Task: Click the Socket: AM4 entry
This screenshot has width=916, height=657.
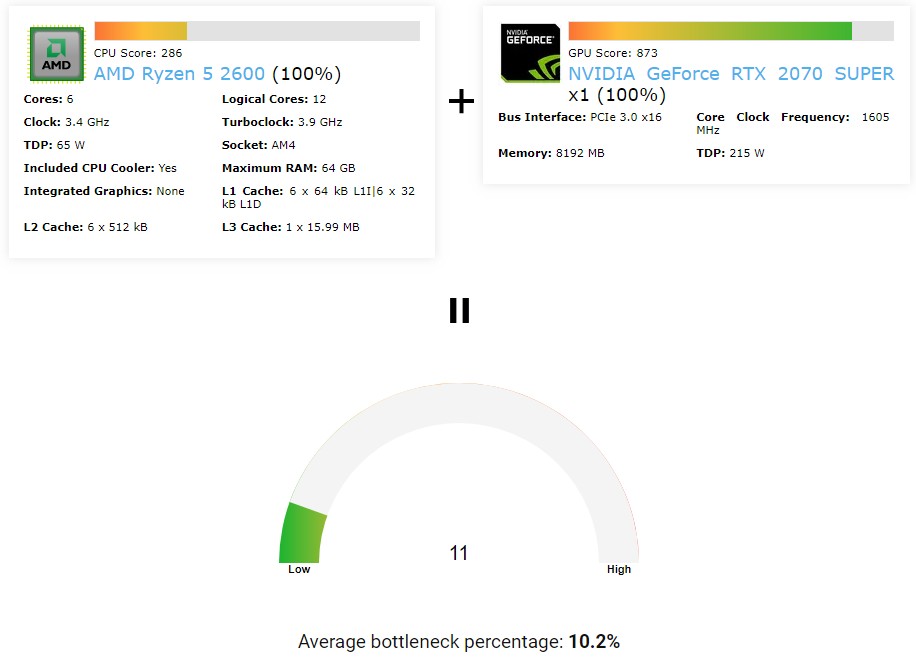Action: (x=259, y=145)
